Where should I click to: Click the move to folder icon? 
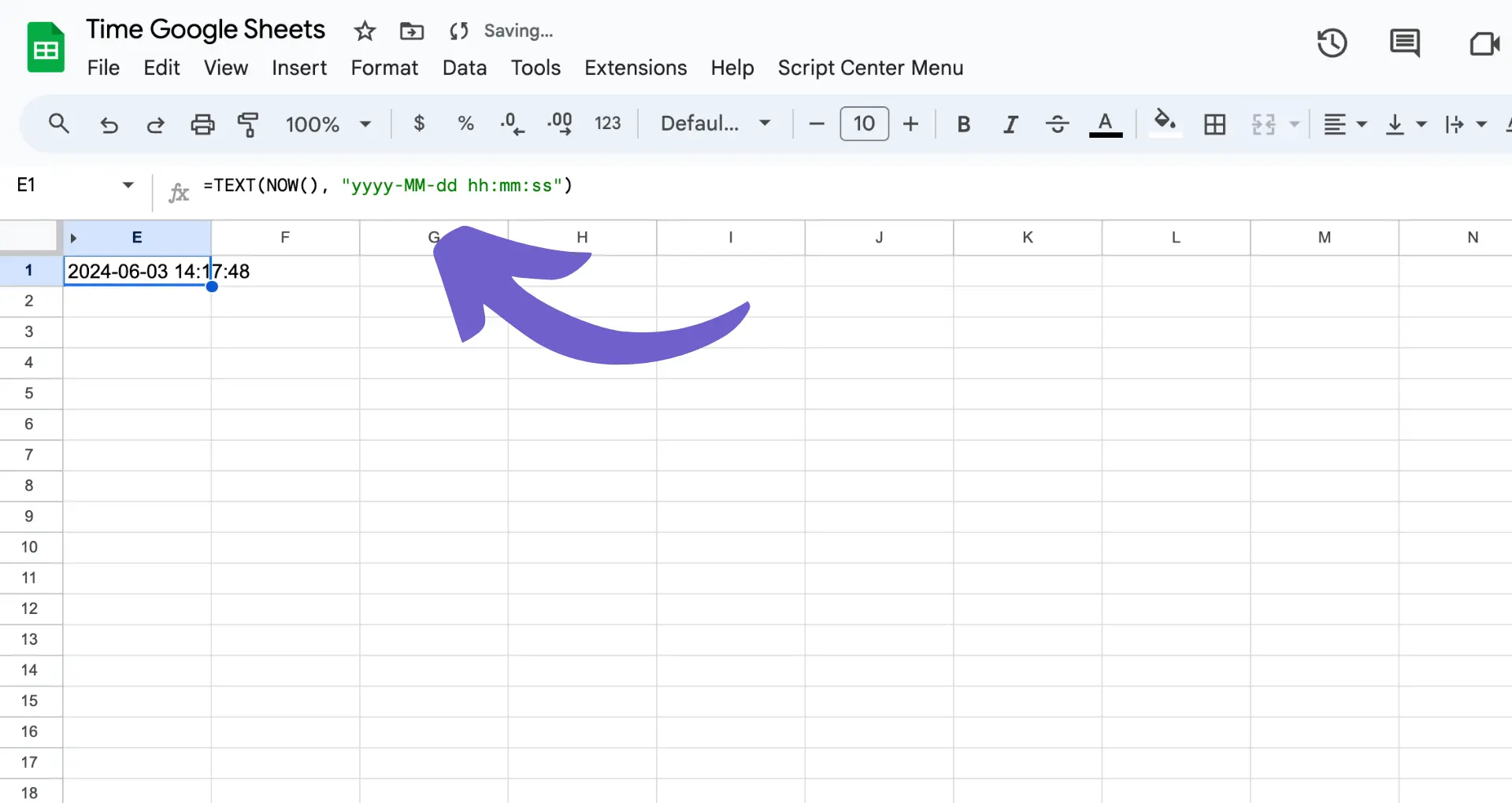[412, 31]
